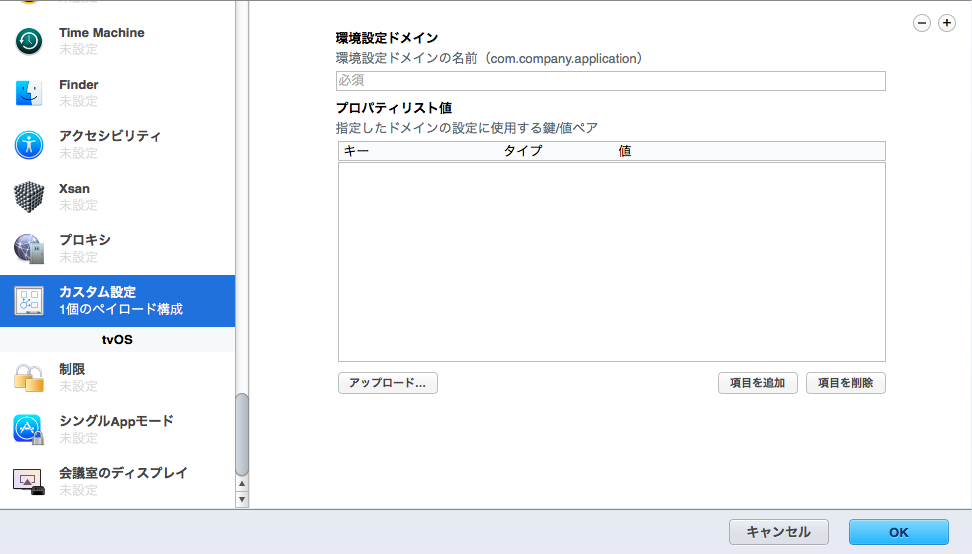Viewport: 972px width, 554px height.
Task: Click the tvOS restrictions (制限) padlock icon
Action: [x=29, y=378]
